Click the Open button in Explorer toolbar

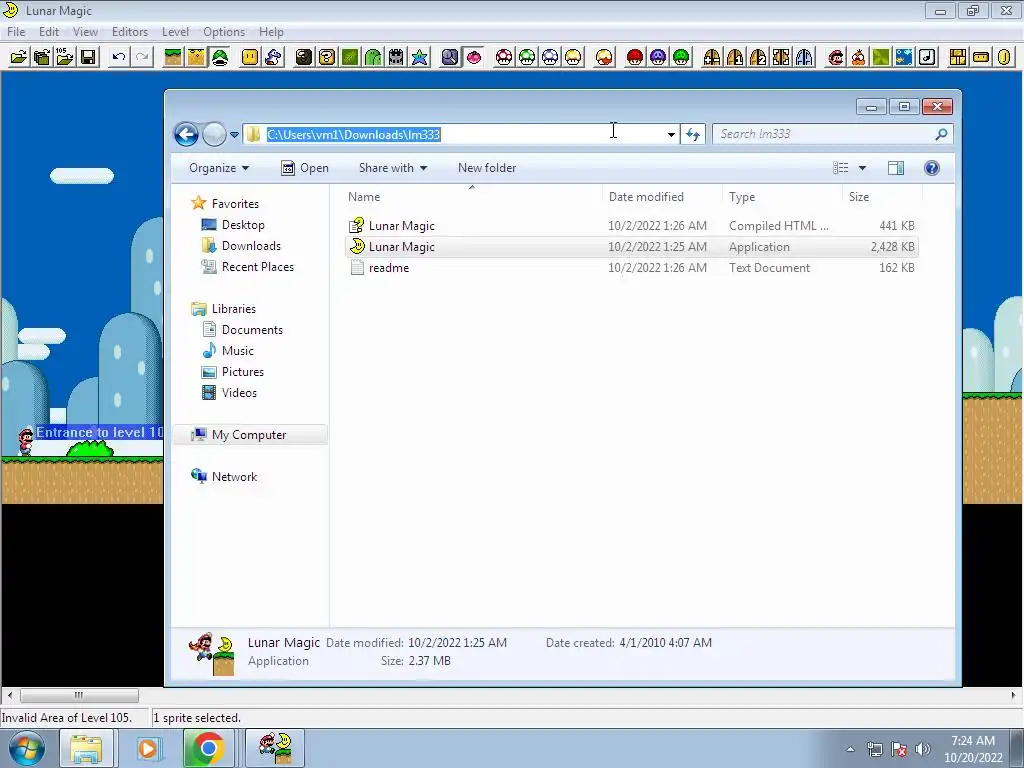tap(305, 168)
